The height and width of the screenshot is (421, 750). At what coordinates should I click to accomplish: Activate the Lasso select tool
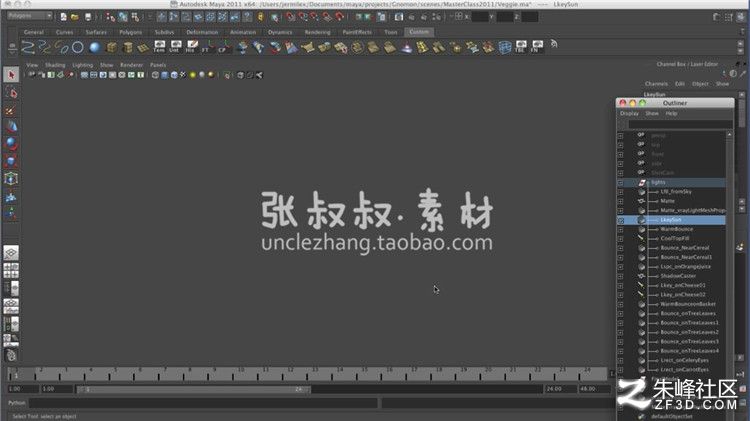click(x=11, y=92)
